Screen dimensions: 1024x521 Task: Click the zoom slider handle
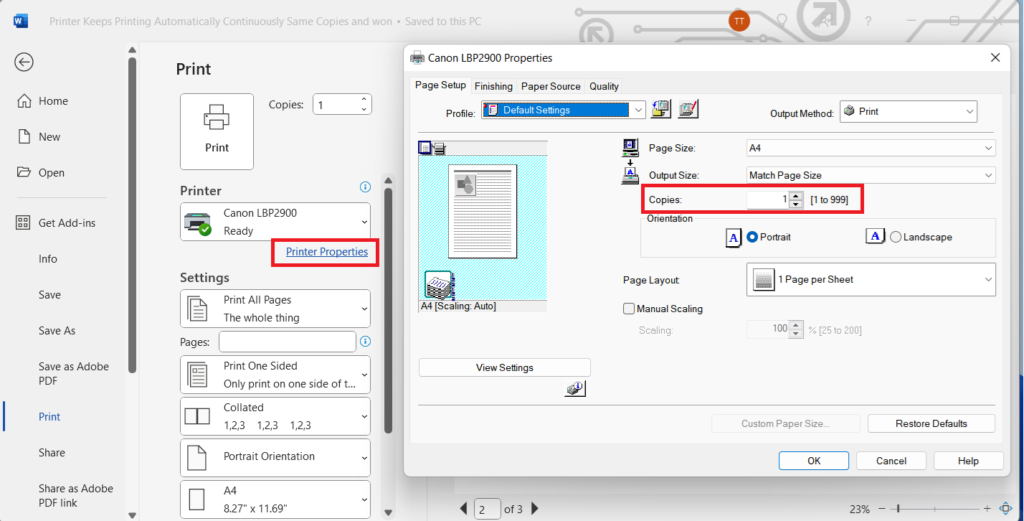pyautogui.click(x=899, y=509)
